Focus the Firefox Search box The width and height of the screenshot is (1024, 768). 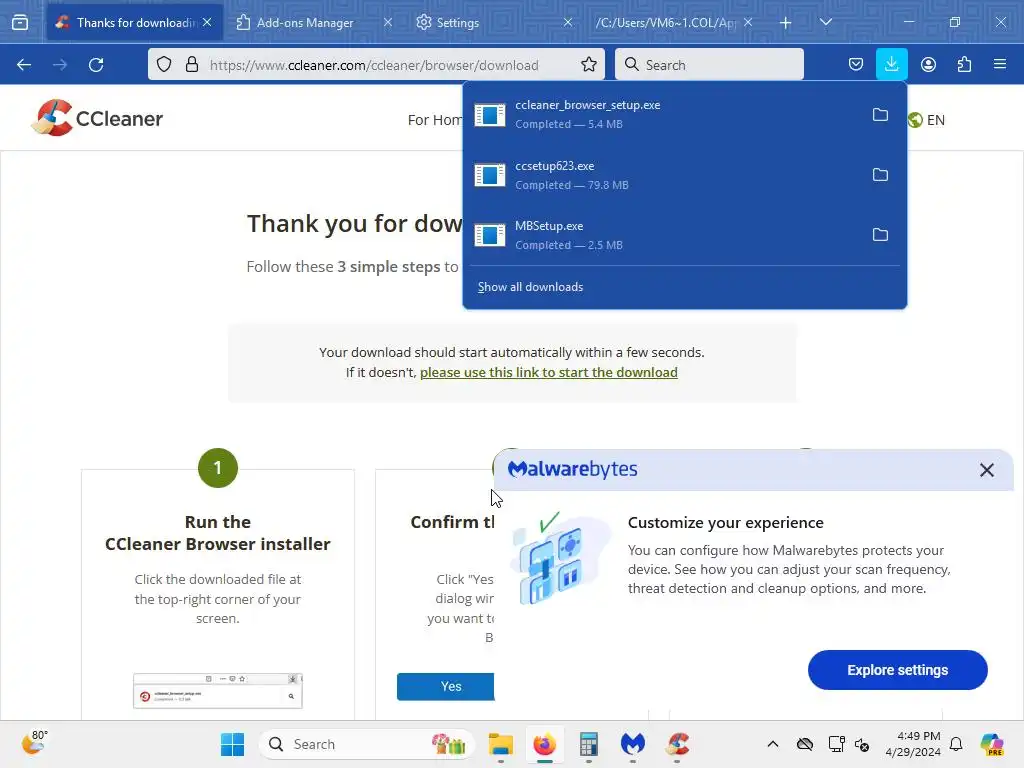(709, 64)
